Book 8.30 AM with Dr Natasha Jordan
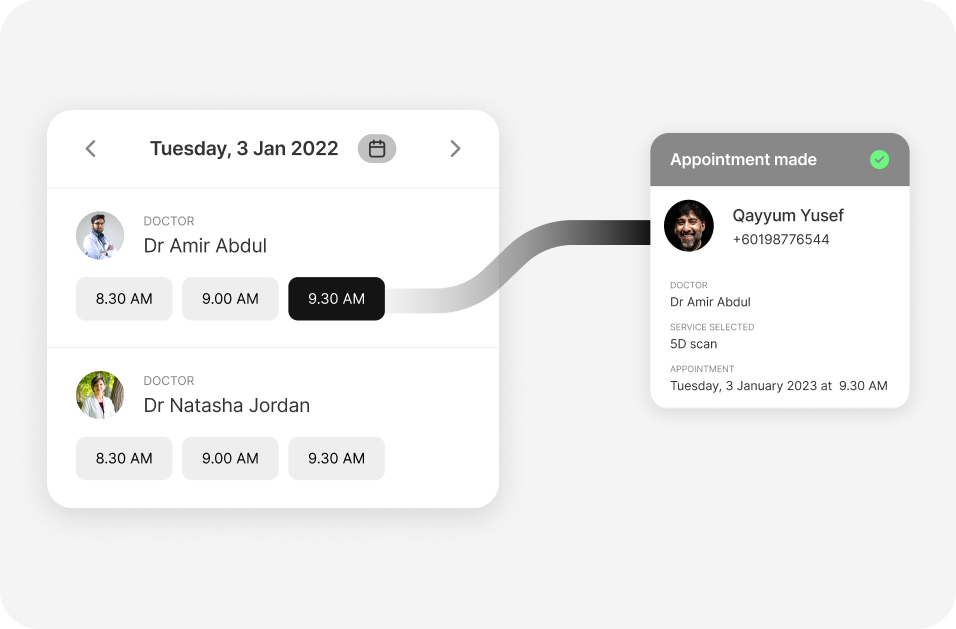Screen dimensions: 956x629 (124, 458)
